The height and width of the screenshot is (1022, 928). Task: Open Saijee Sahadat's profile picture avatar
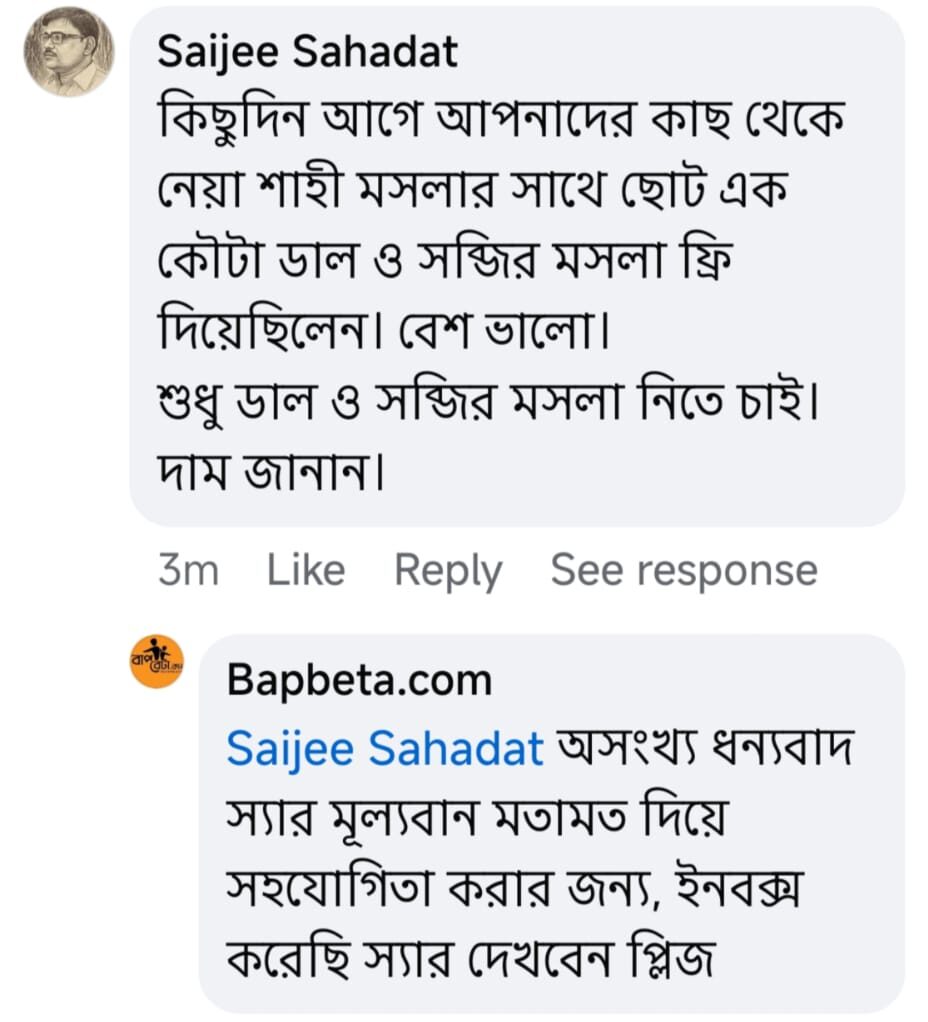click(x=68, y=52)
